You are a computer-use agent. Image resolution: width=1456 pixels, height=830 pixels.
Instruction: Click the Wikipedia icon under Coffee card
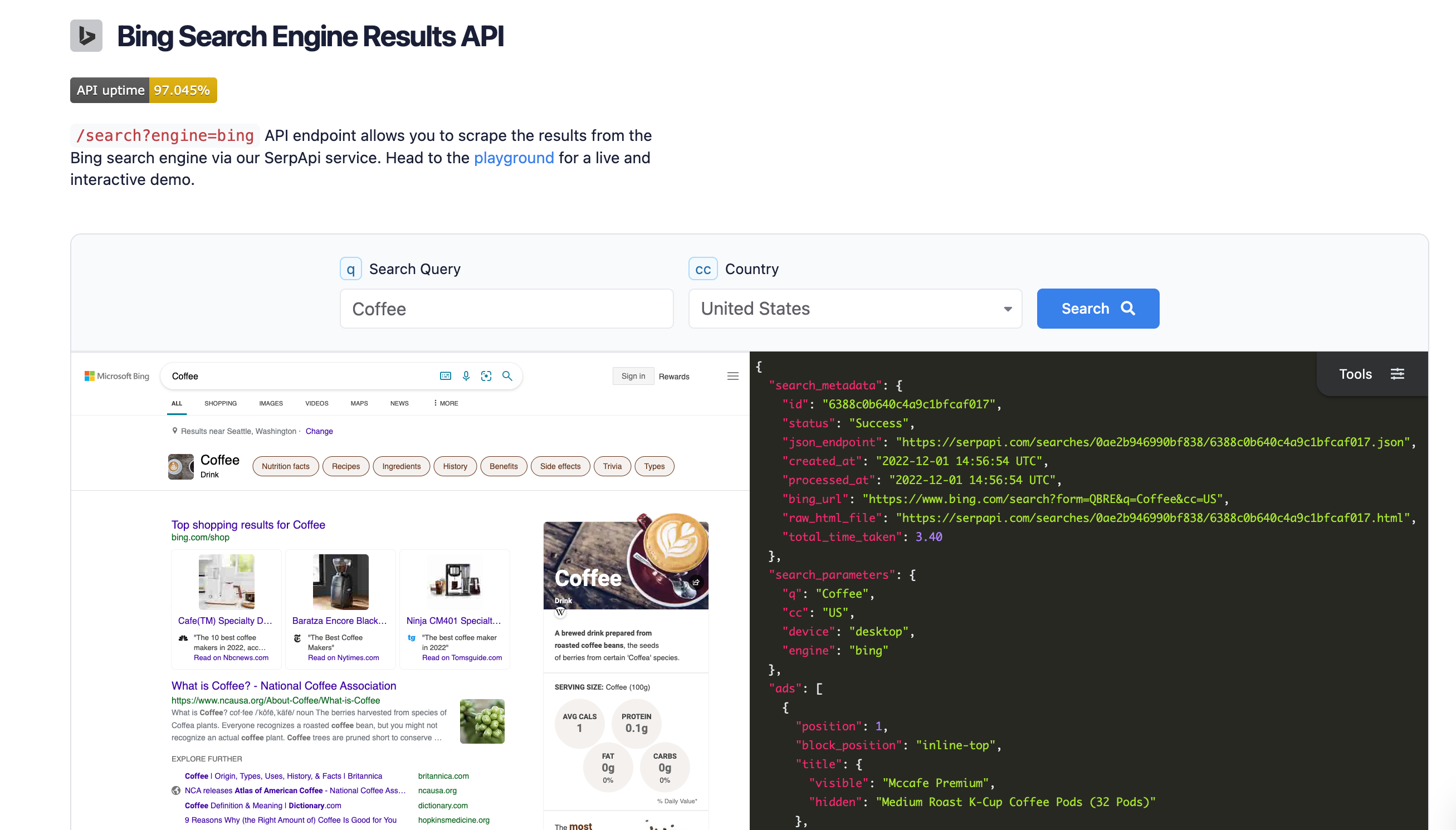pyautogui.click(x=560, y=612)
